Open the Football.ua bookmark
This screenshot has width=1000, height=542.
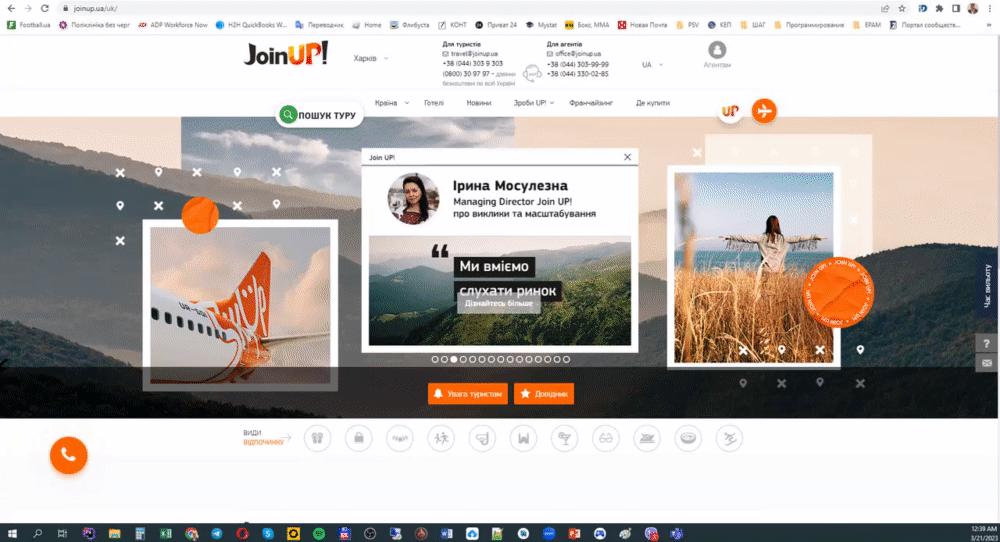point(29,25)
